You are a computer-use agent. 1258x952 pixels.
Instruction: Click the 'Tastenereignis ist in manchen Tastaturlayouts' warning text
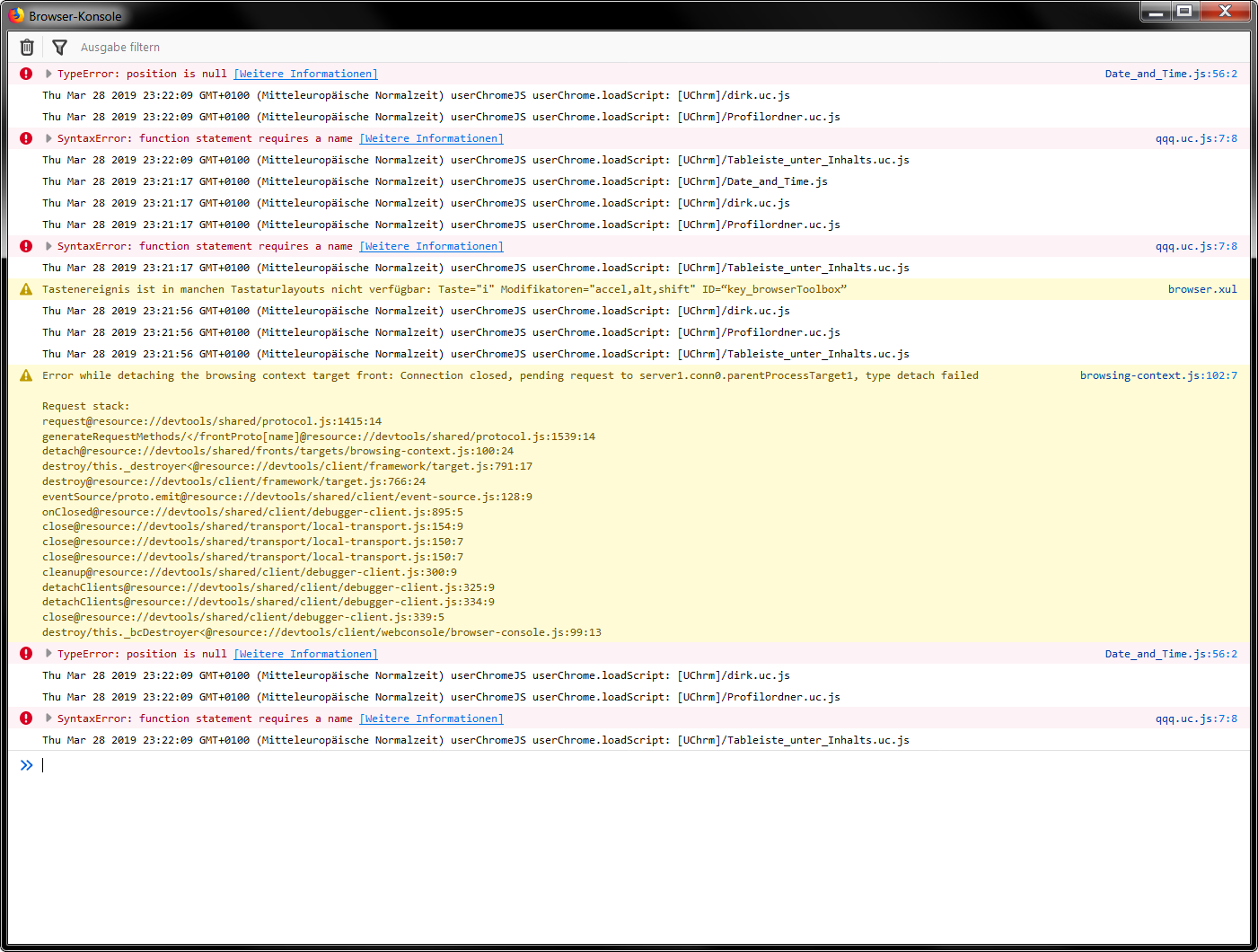click(x=444, y=289)
